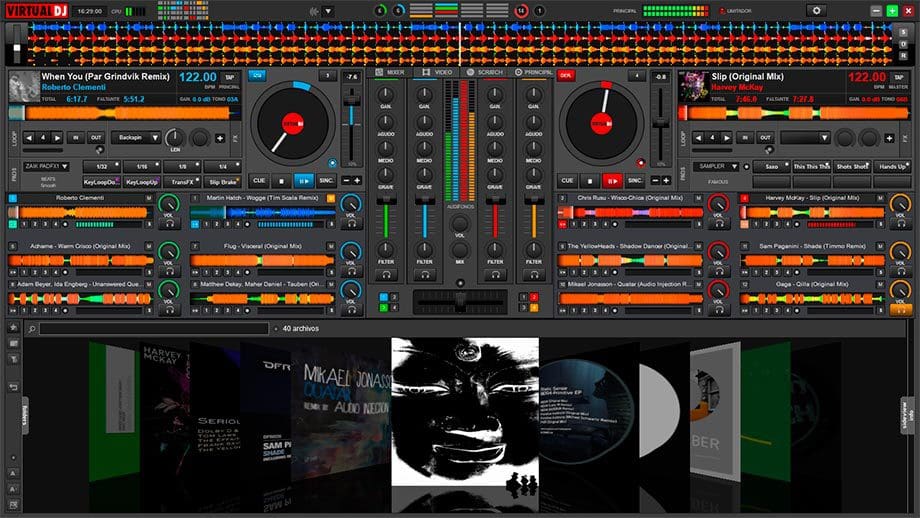Set loop OUT point on right deck
The width and height of the screenshot is (920, 518).
[765, 138]
